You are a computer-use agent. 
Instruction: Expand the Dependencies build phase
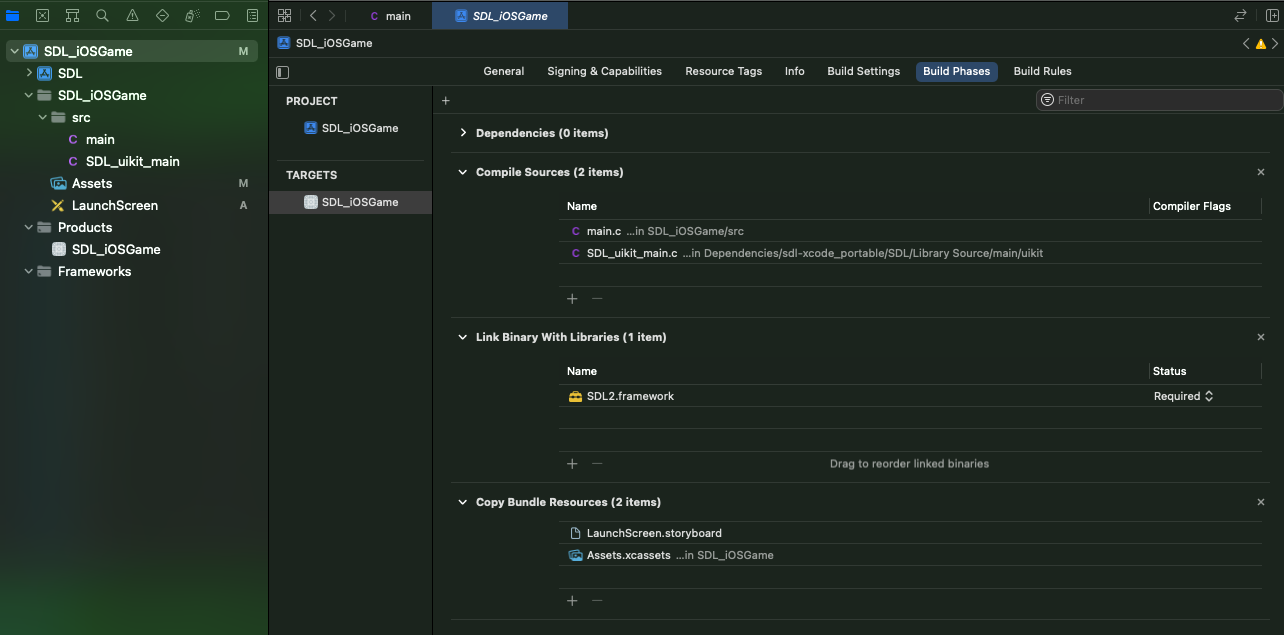pos(463,132)
